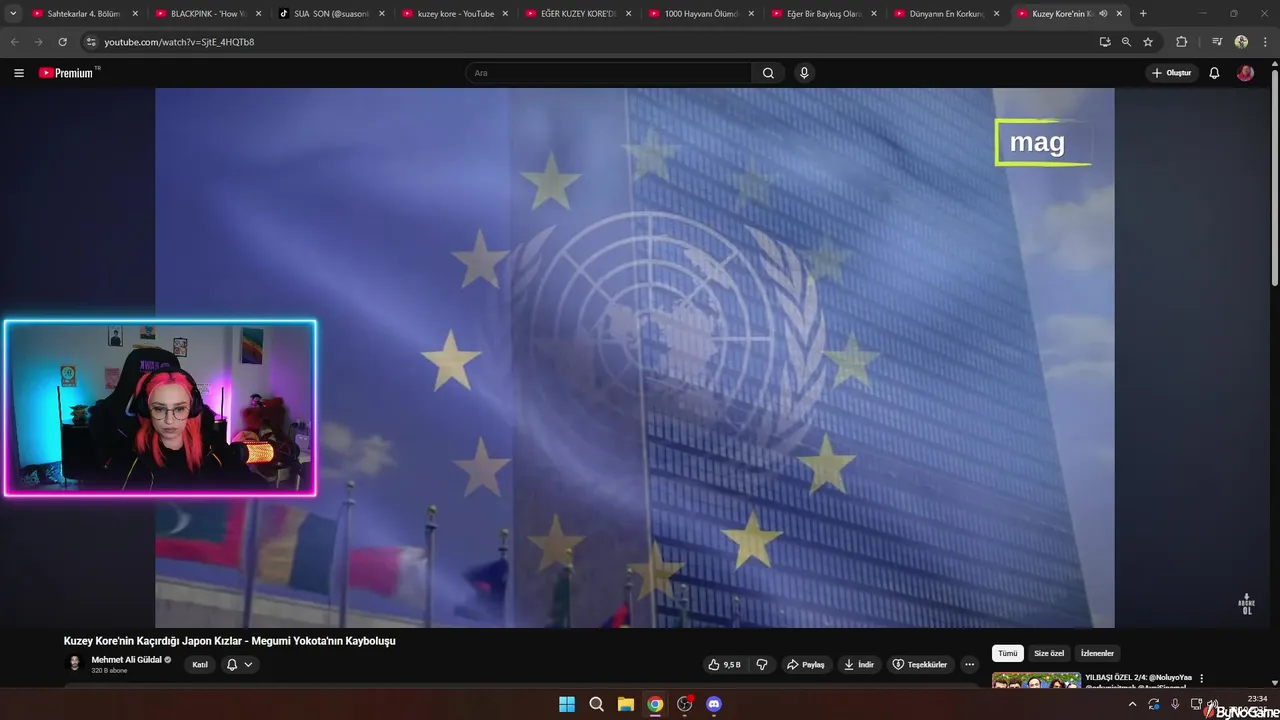Open the Extensions puzzle icon

coord(1181,42)
